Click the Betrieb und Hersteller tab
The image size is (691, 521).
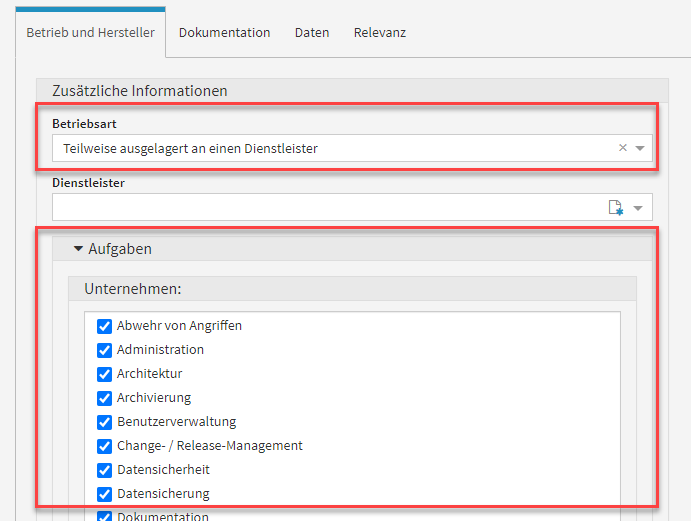90,33
